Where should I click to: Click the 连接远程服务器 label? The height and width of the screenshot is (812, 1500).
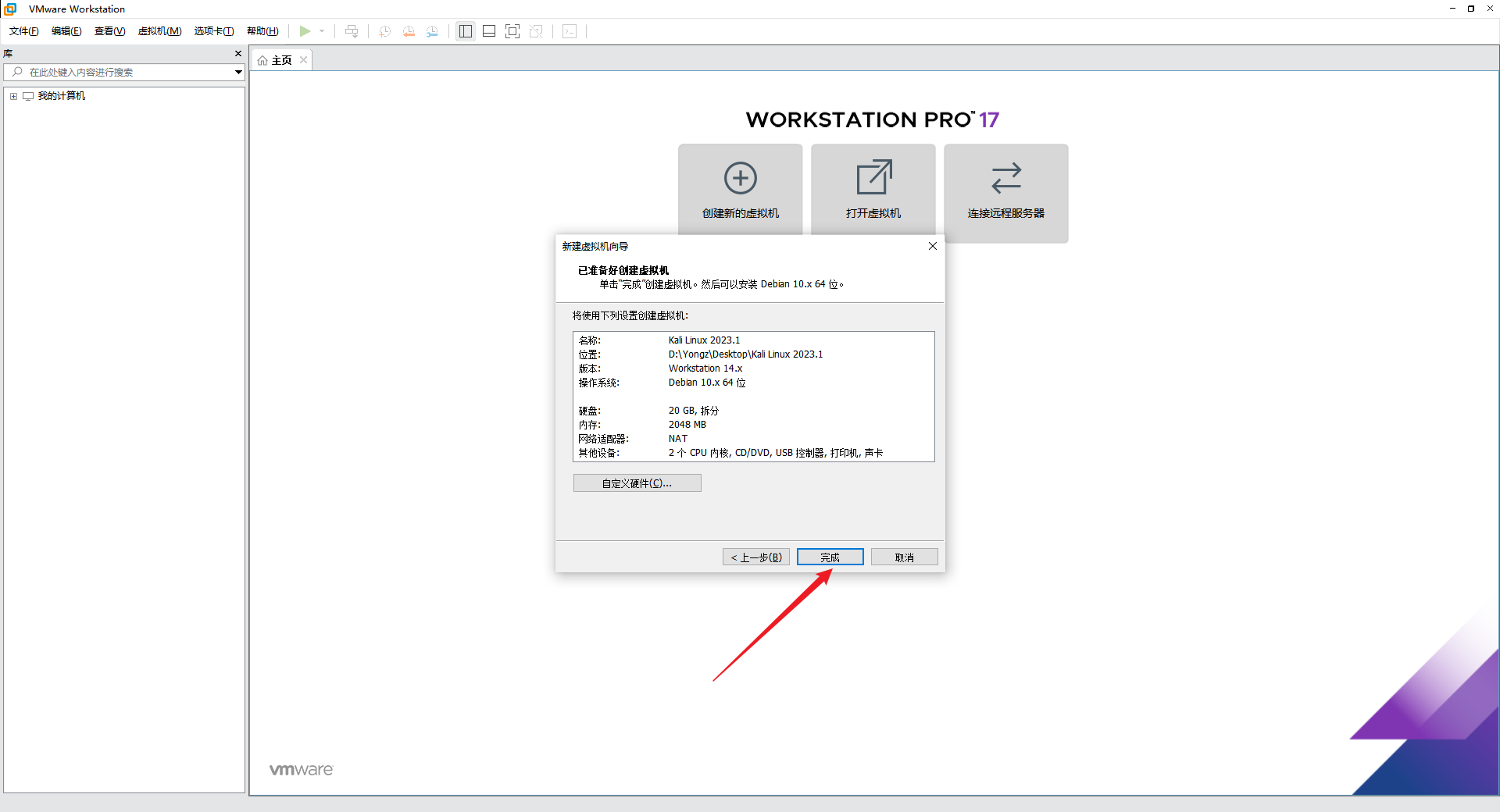(1006, 213)
